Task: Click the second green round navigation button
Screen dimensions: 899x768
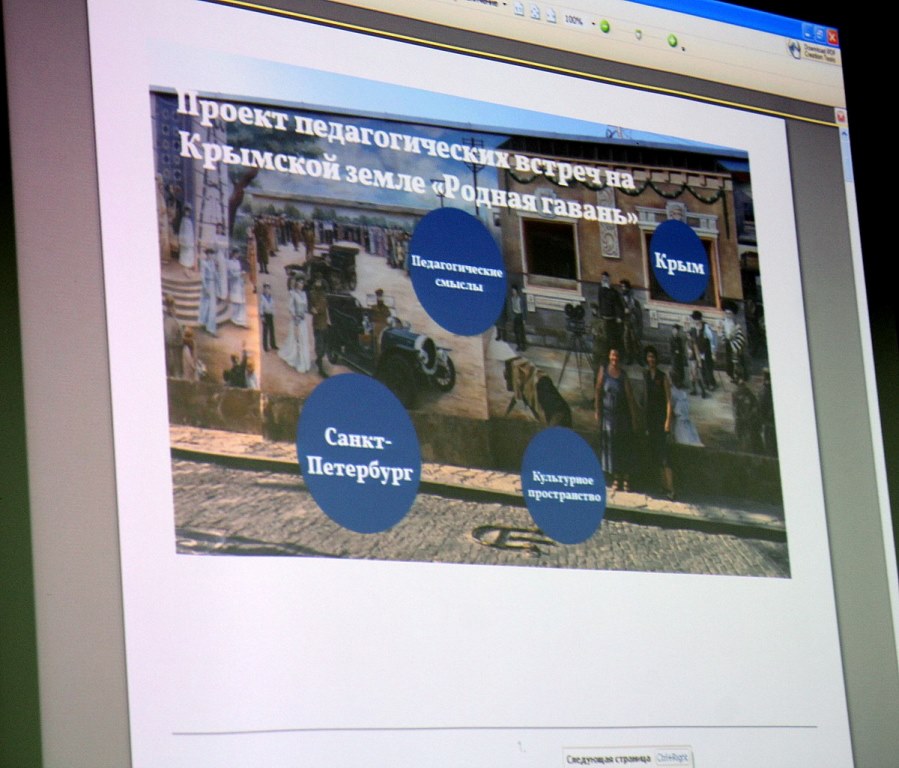Action: (673, 40)
